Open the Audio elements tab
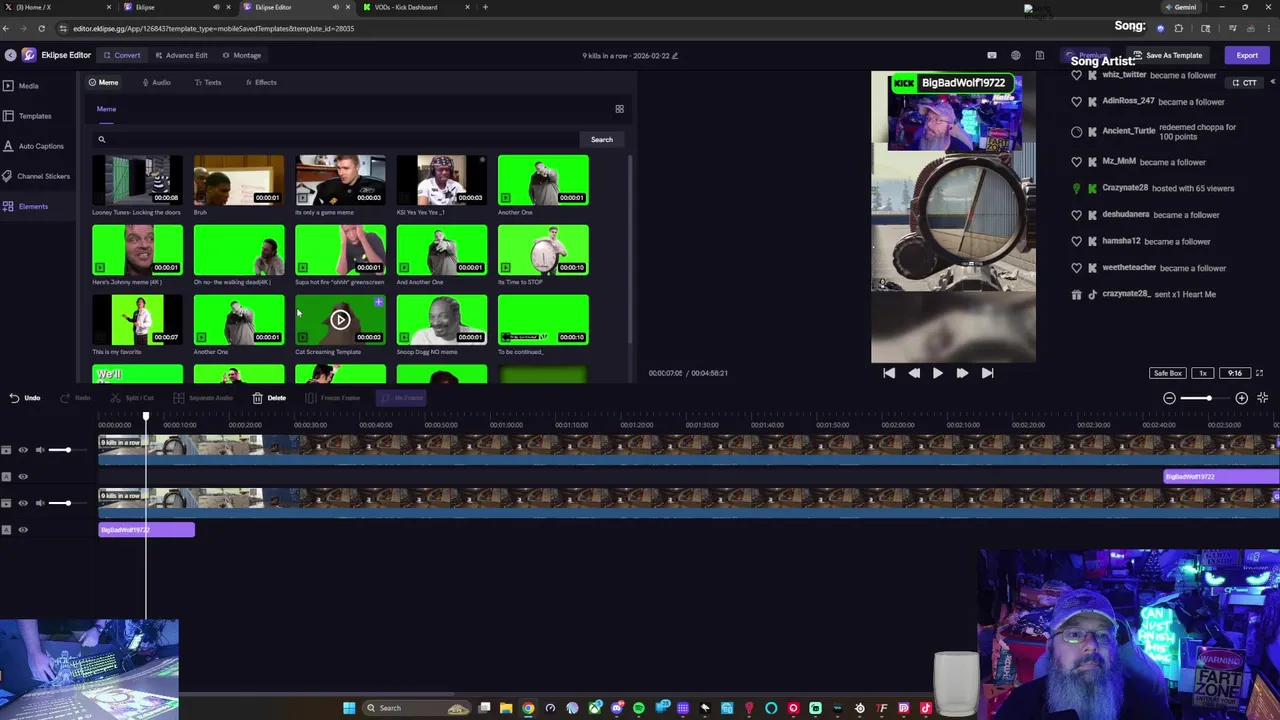Viewport: 1280px width, 720px height. (x=156, y=82)
